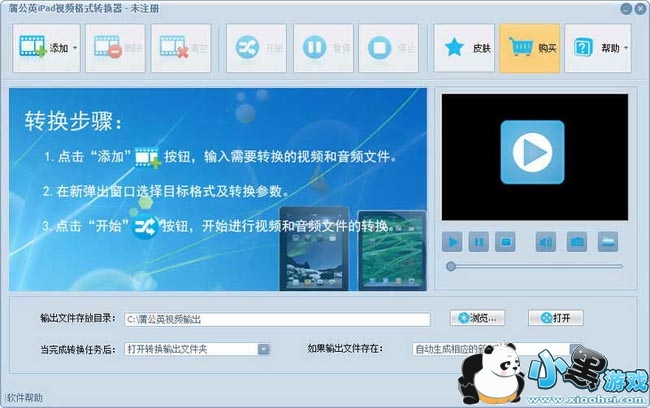Screen dimensions: 650x408
Task: Take a snapshot with the camera icon
Action: coord(577,242)
